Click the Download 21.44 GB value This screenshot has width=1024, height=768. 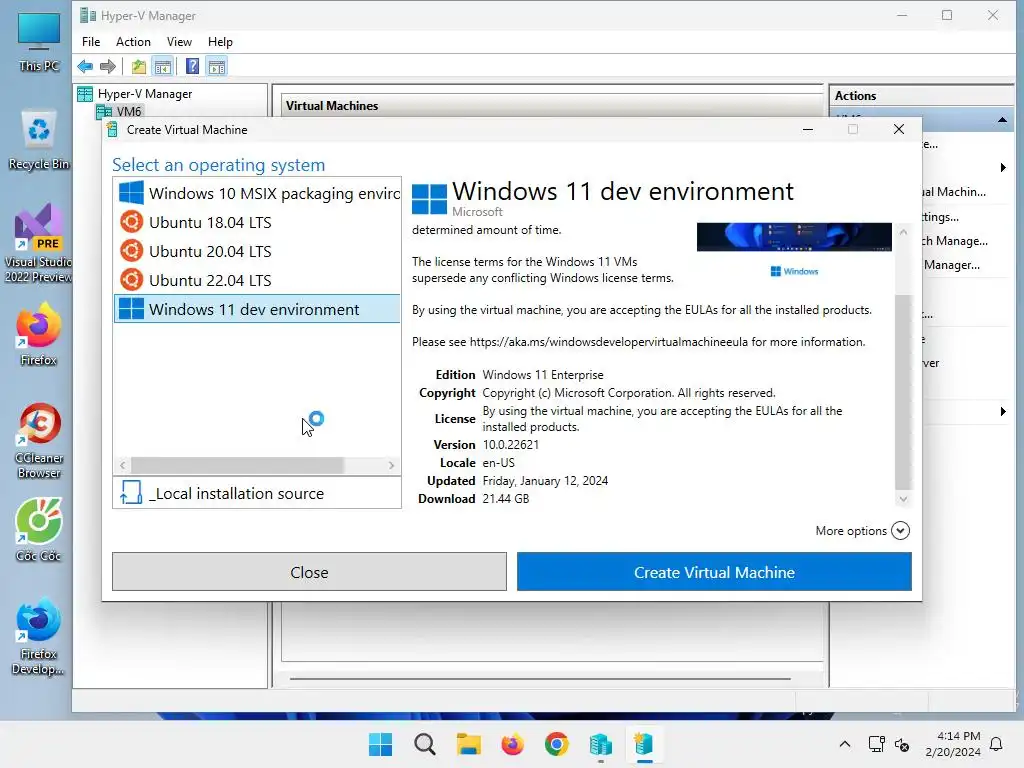[505, 498]
